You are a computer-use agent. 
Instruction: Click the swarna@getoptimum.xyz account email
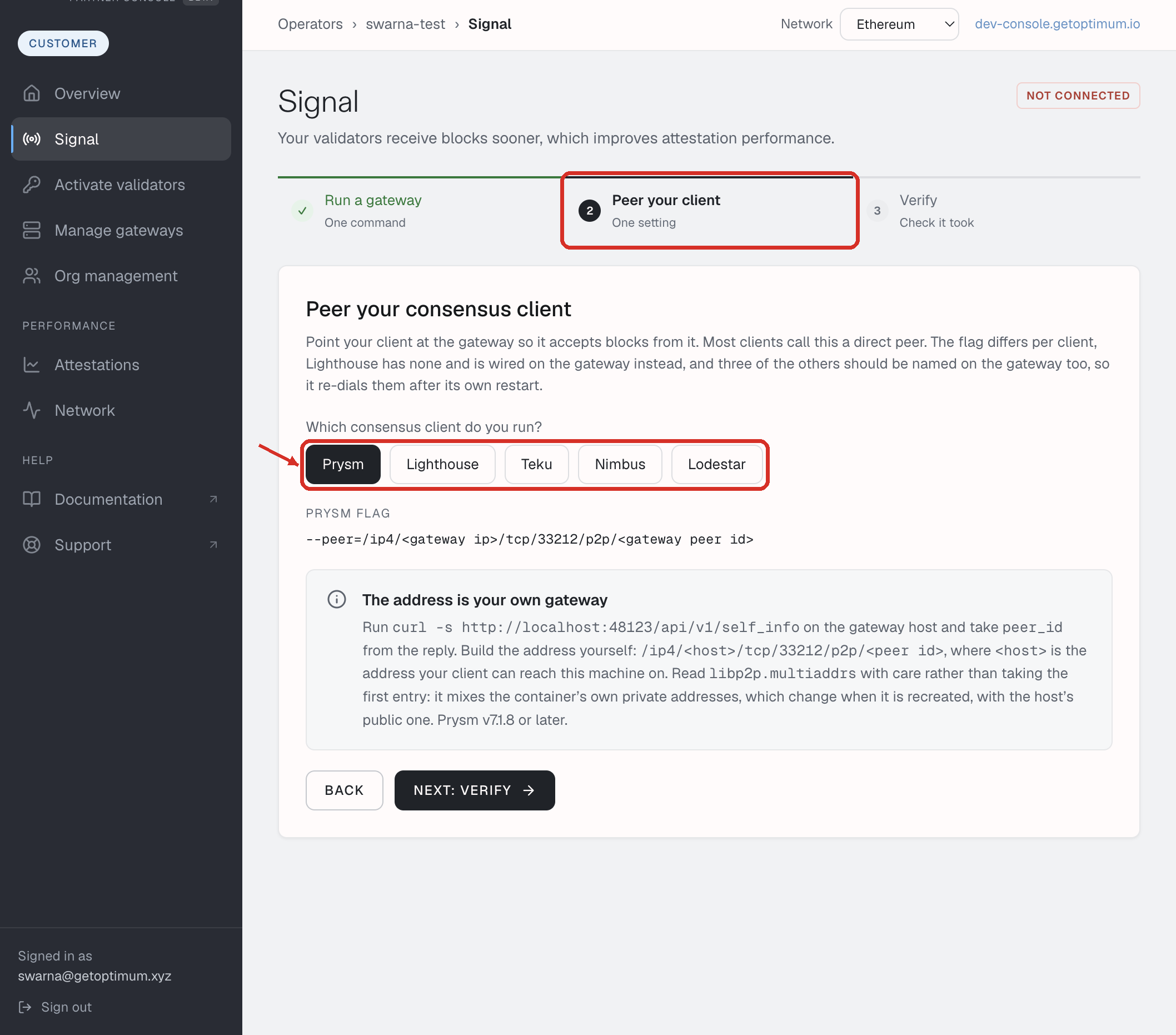coord(95,976)
